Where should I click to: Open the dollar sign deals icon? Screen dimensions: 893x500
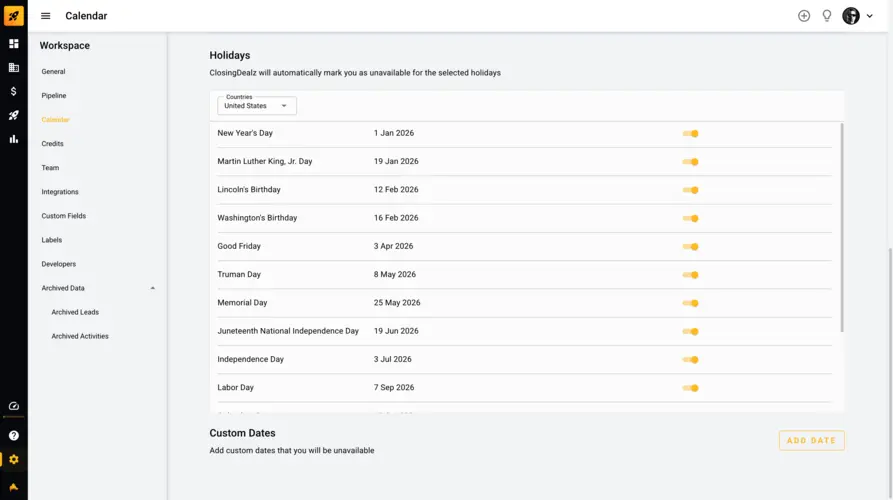14,91
